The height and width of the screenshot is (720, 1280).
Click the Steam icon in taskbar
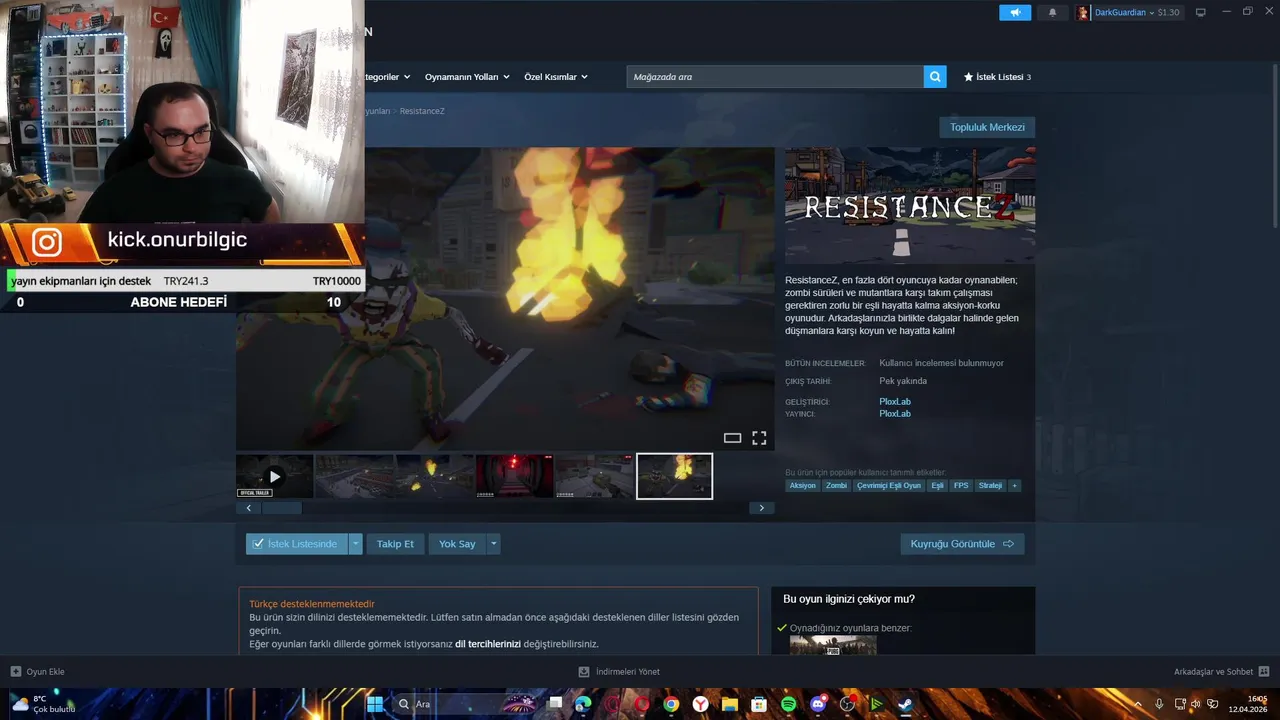(905, 704)
